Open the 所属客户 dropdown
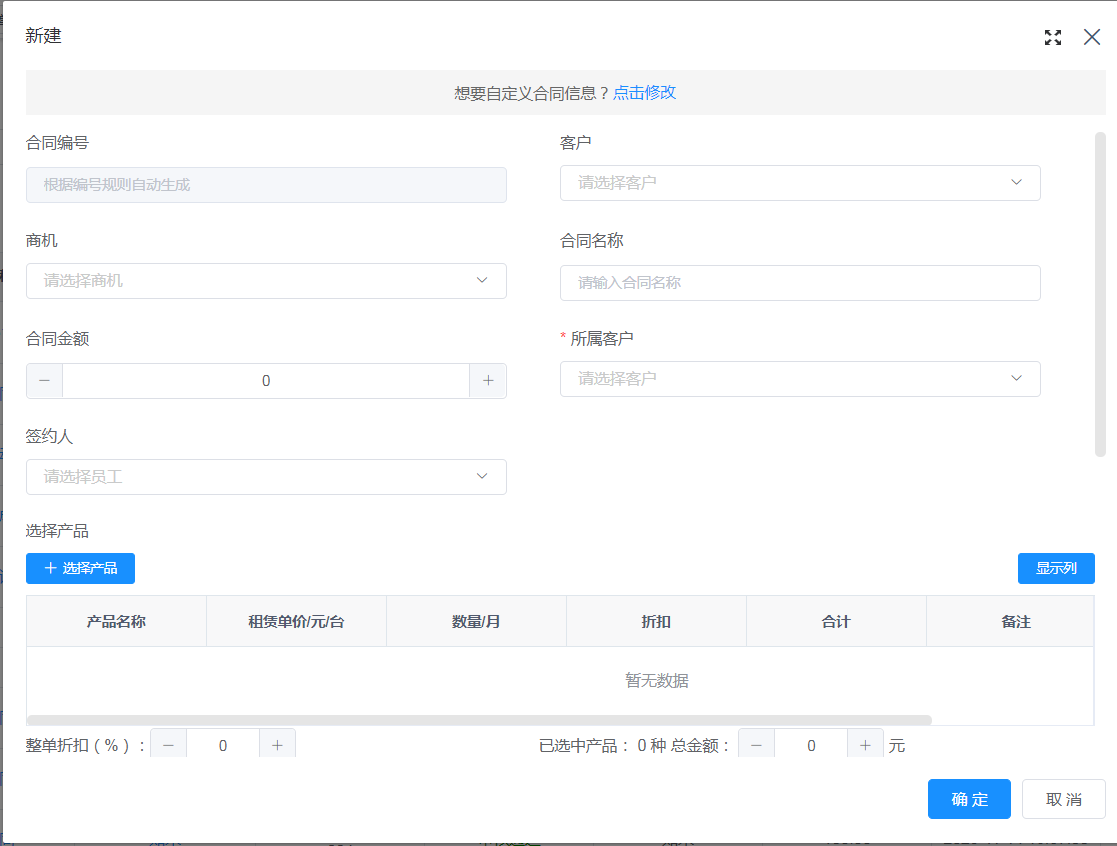Image resolution: width=1117 pixels, height=846 pixels. tap(800, 379)
